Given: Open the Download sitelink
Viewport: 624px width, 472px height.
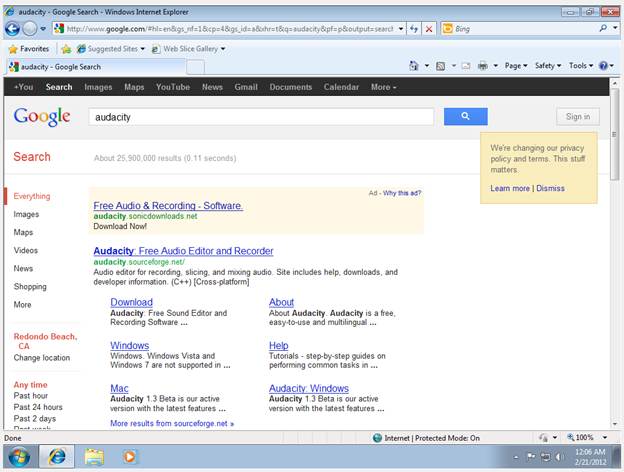Looking at the screenshot, I should [x=131, y=302].
